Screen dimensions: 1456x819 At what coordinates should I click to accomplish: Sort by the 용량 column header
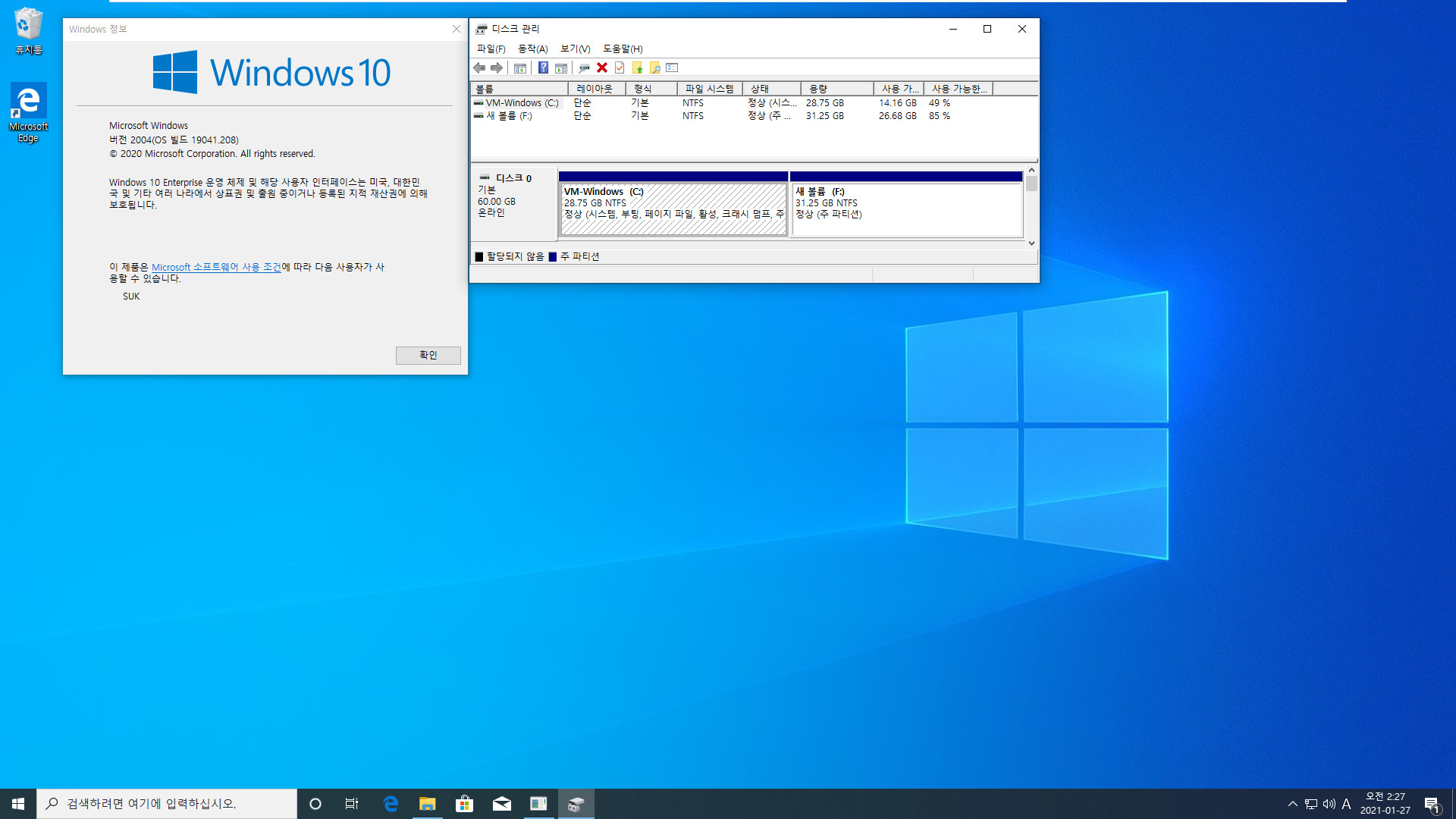click(x=837, y=89)
